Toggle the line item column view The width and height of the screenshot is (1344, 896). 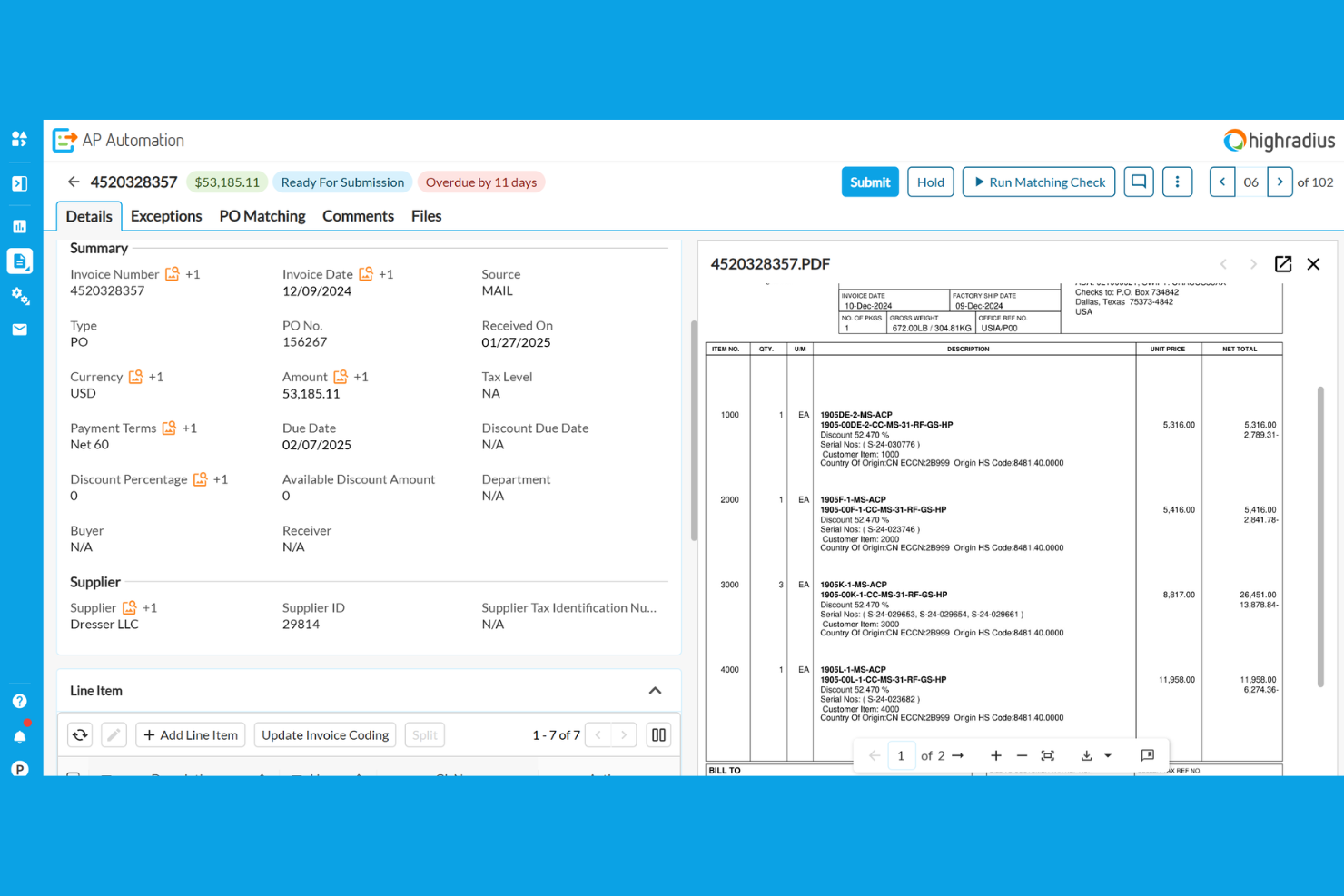pyautogui.click(x=658, y=734)
